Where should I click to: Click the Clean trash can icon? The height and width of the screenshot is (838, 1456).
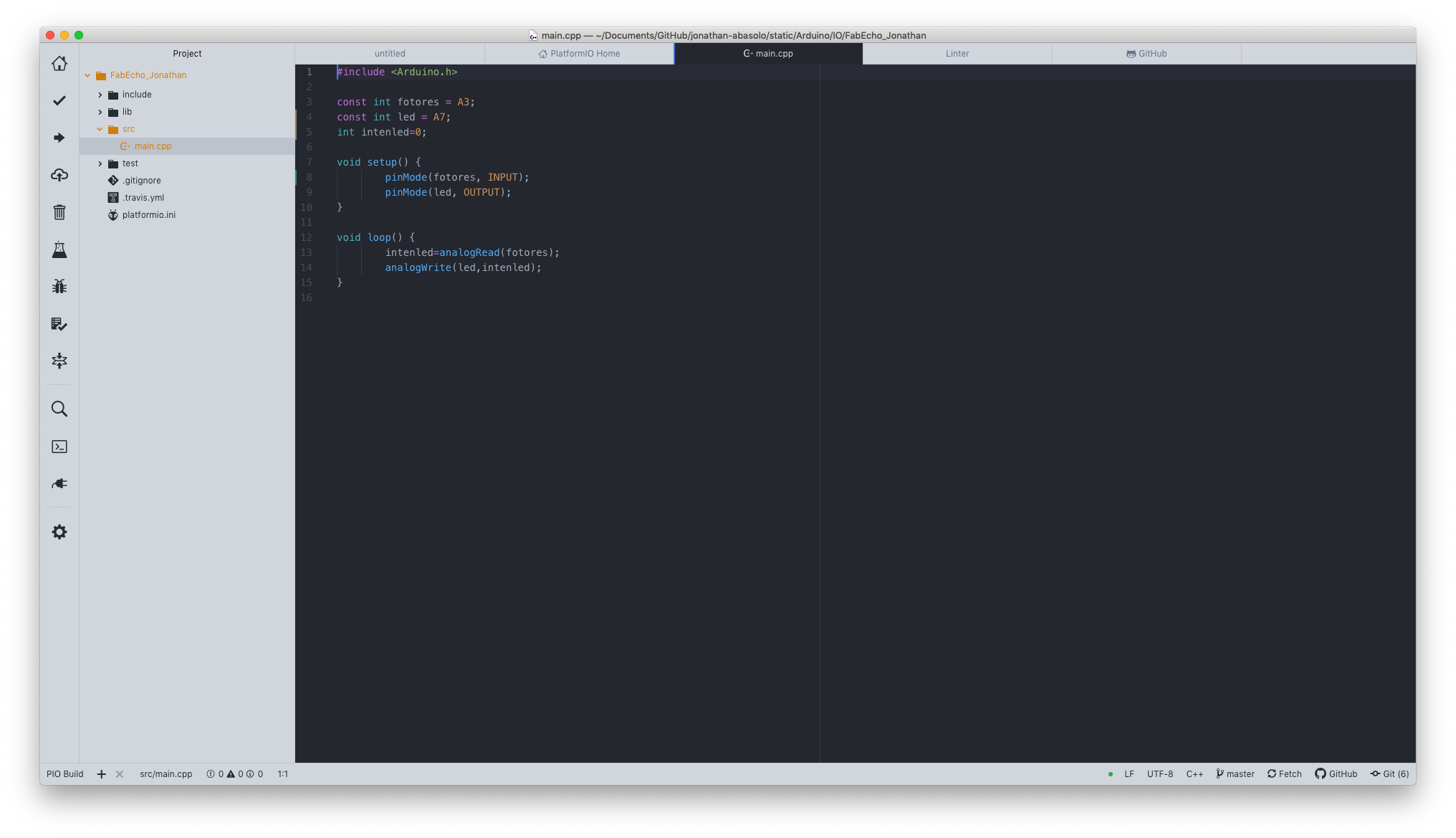click(59, 212)
